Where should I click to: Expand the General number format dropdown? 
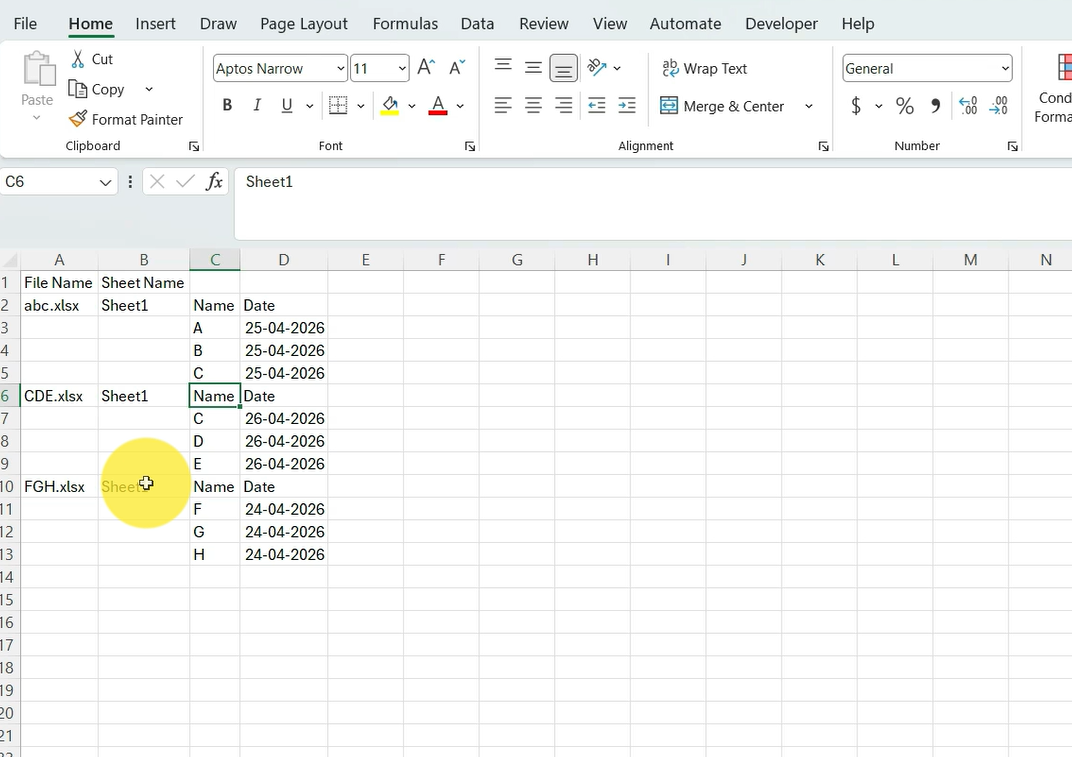pos(1005,68)
